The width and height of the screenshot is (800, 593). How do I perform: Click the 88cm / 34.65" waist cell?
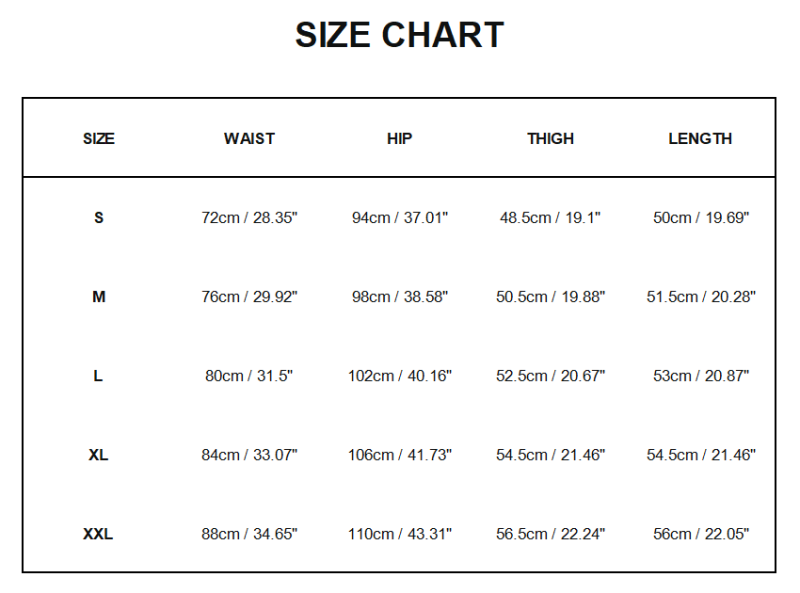click(249, 534)
